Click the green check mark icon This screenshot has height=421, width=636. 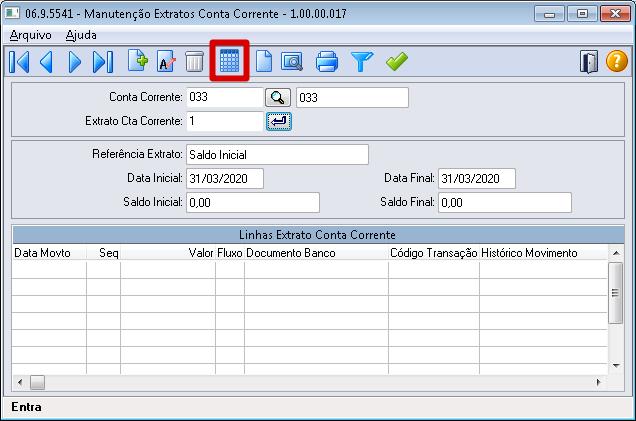coord(397,62)
